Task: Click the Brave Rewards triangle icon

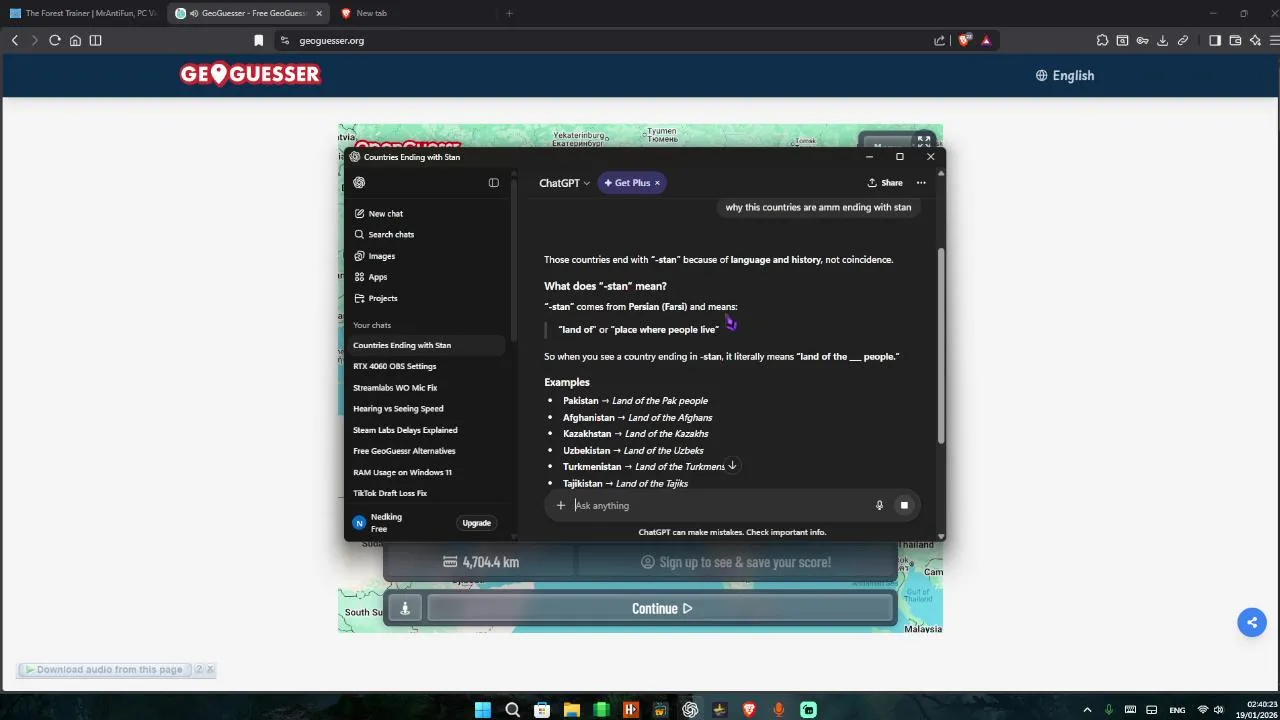Action: [x=986, y=41]
